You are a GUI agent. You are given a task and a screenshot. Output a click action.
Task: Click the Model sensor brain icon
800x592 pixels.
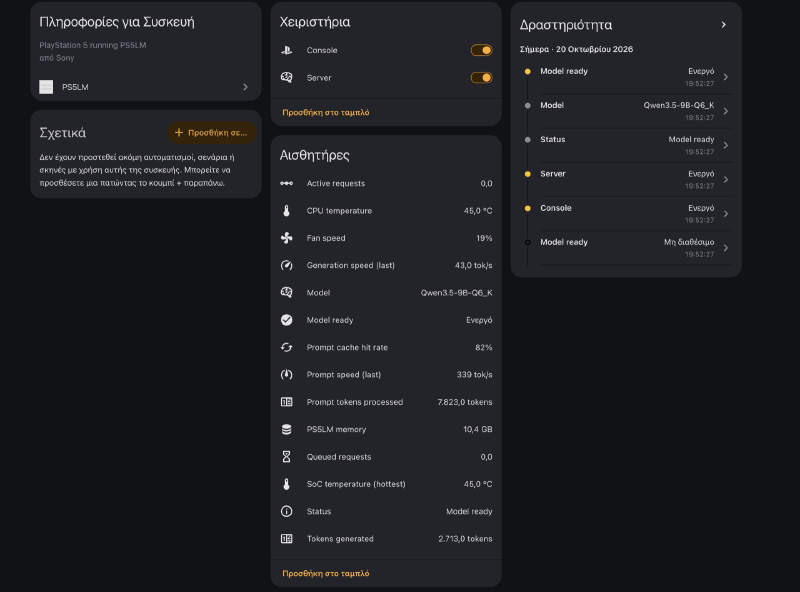coord(287,292)
